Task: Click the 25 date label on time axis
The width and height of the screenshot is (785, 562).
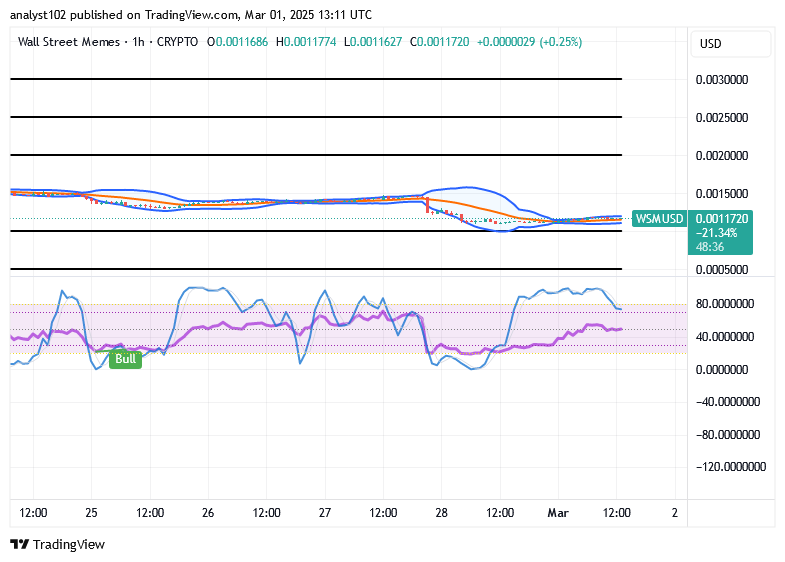Action: pyautogui.click(x=91, y=513)
